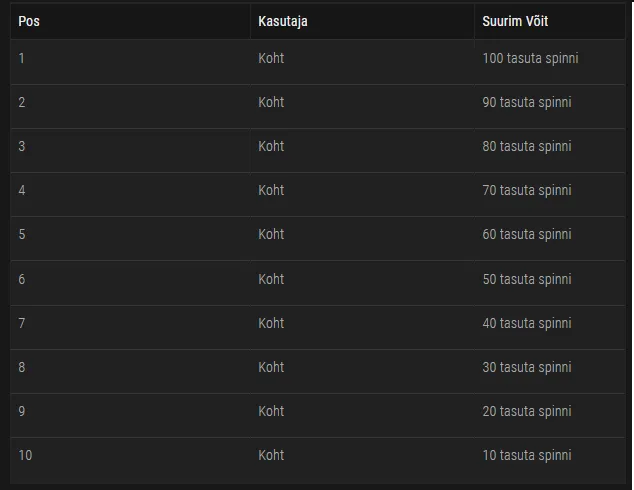The width and height of the screenshot is (634, 490).
Task: Click the Suurim Võit column header
Action: [515, 21]
